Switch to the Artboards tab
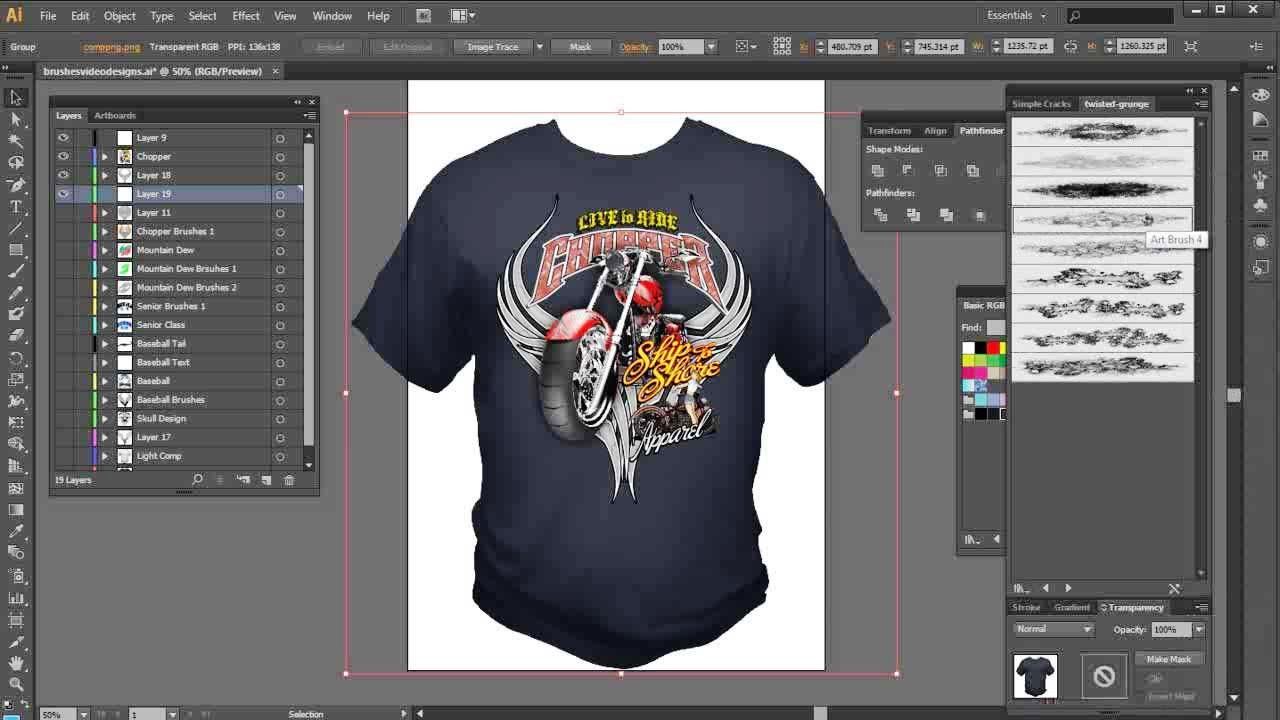The image size is (1280, 720). pyautogui.click(x=115, y=116)
